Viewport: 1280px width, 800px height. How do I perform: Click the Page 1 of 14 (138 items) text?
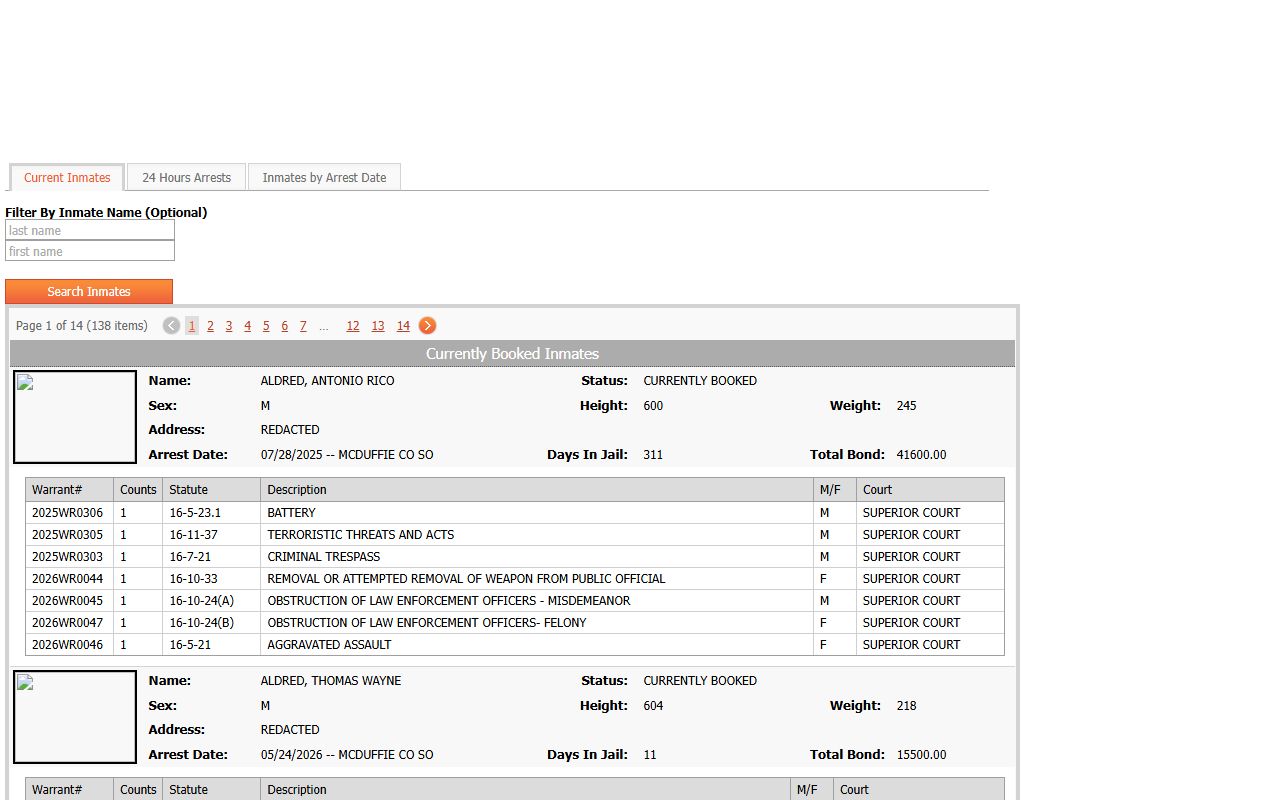[82, 326]
